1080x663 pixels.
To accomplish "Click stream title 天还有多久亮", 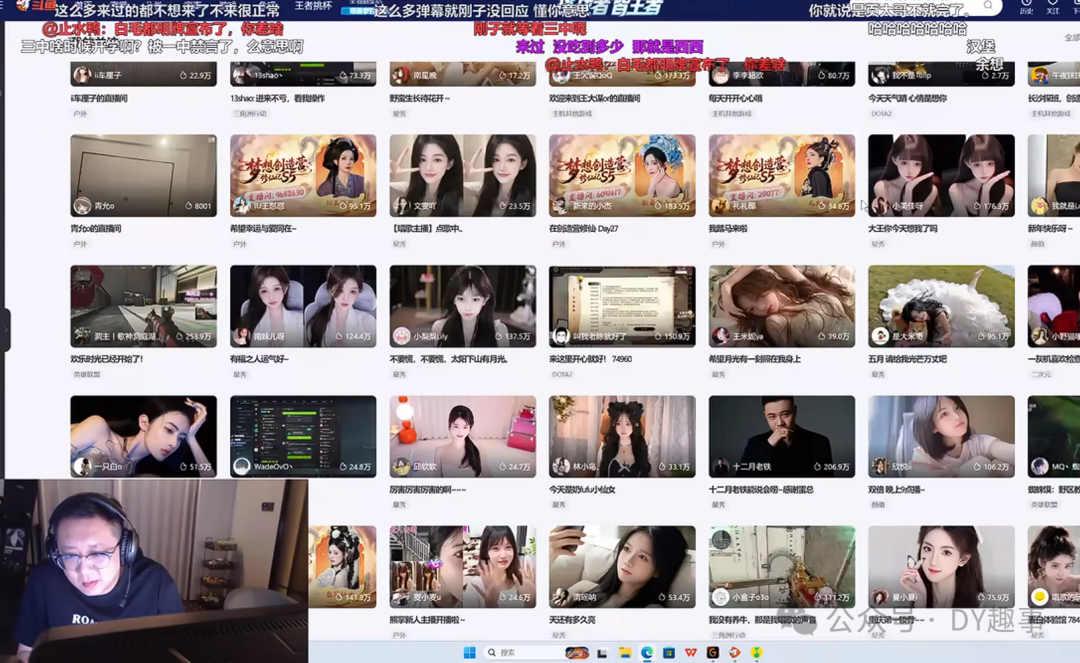I will coord(572,620).
